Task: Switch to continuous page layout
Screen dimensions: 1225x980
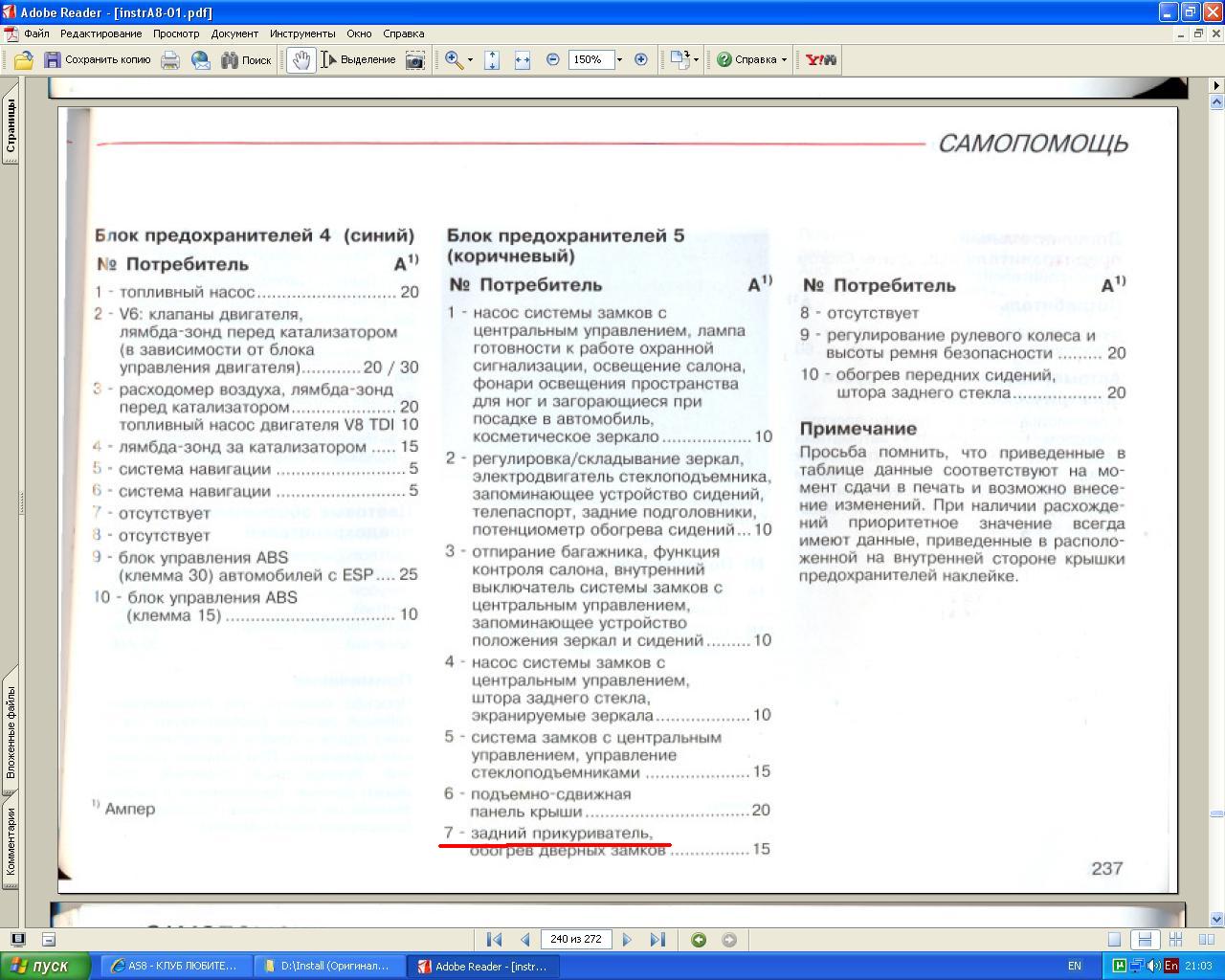Action: (x=1144, y=940)
